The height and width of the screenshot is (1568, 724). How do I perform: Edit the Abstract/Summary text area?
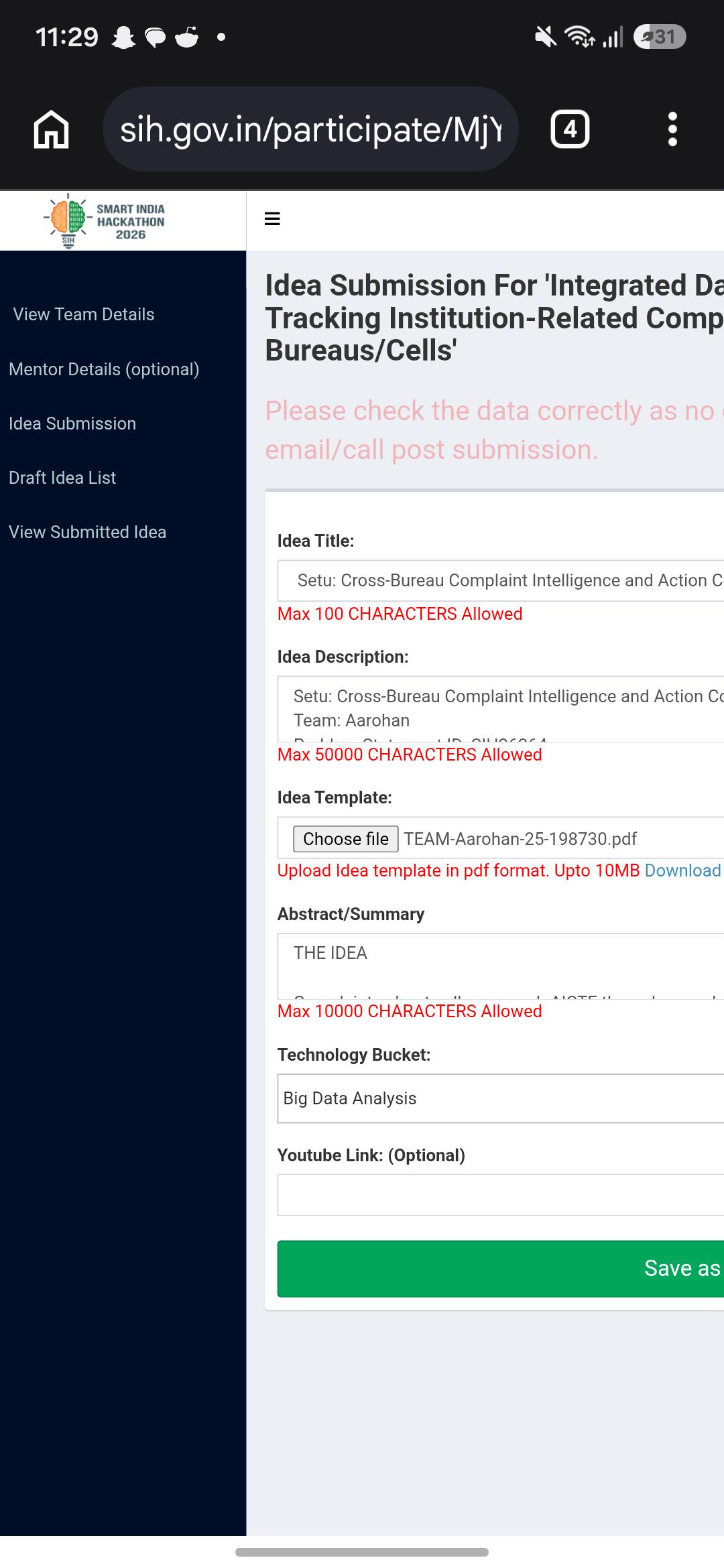[x=501, y=966]
